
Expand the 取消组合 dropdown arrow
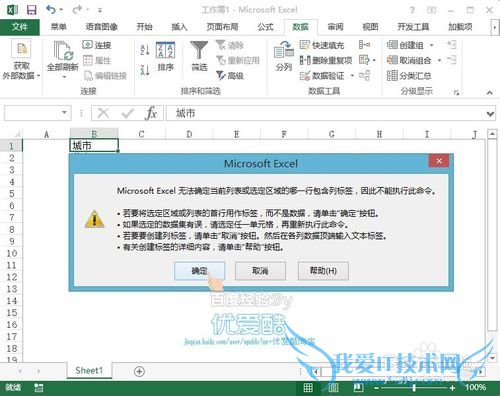pyautogui.click(x=439, y=60)
